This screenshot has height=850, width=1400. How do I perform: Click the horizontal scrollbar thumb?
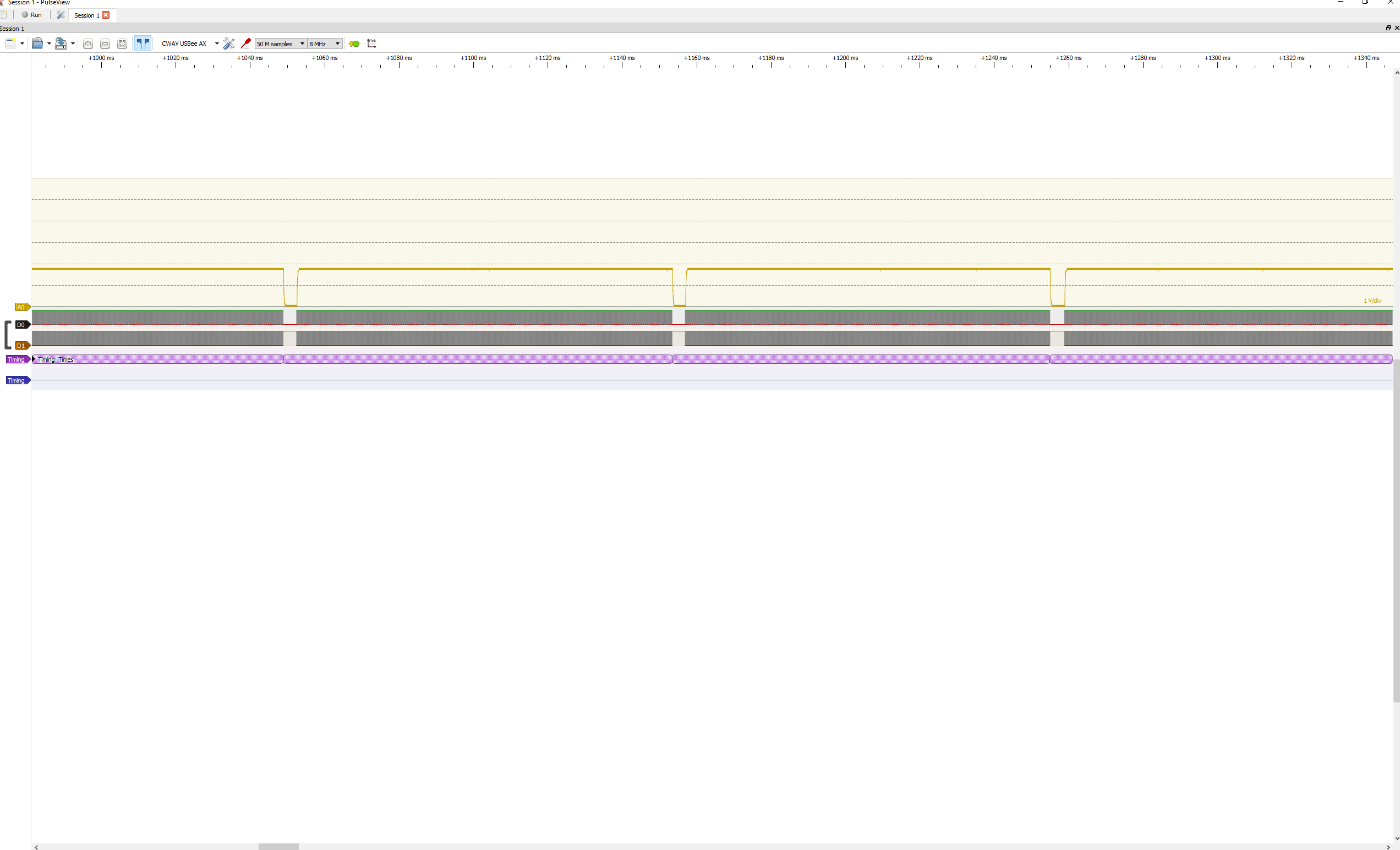(278, 847)
